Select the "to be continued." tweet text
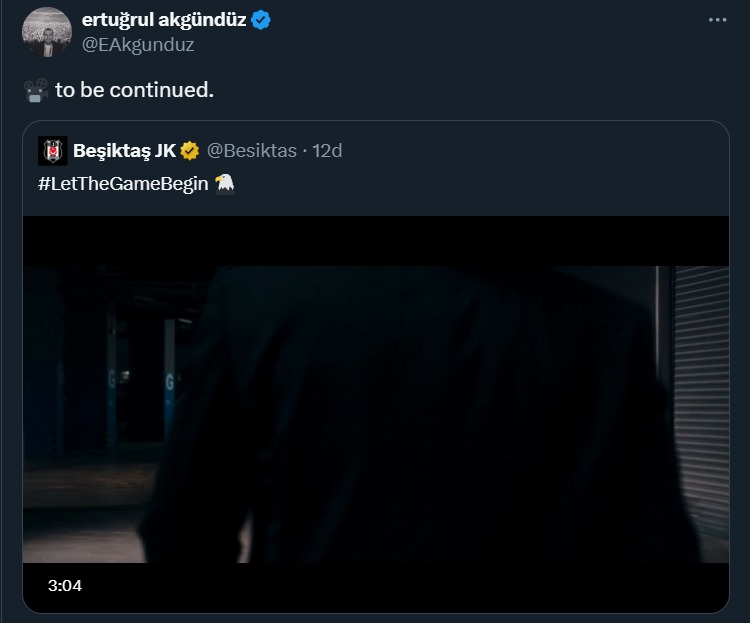The width and height of the screenshot is (750, 623). [x=134, y=90]
